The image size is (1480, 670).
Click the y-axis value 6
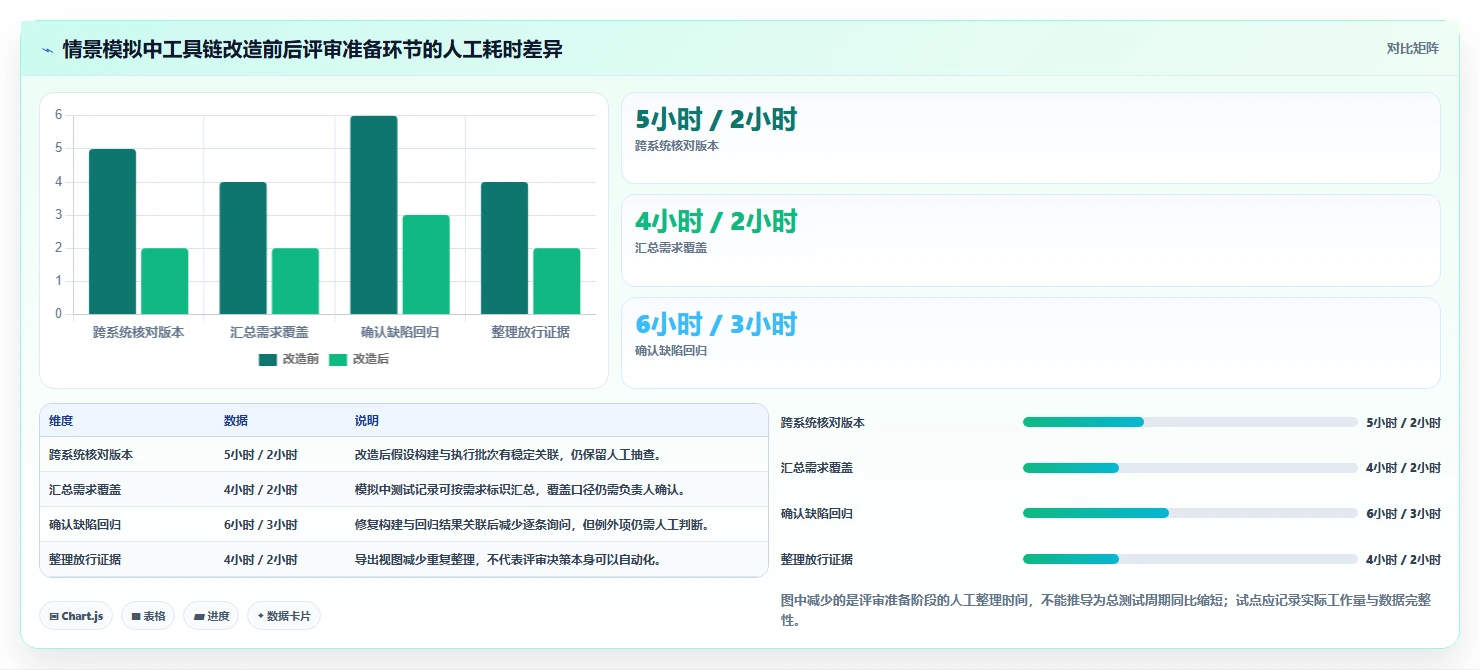tap(58, 115)
